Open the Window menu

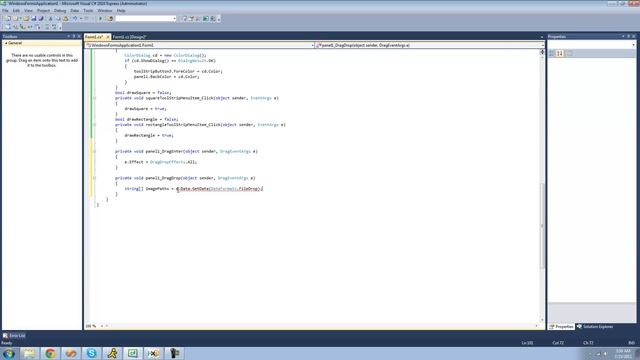tap(104, 11)
